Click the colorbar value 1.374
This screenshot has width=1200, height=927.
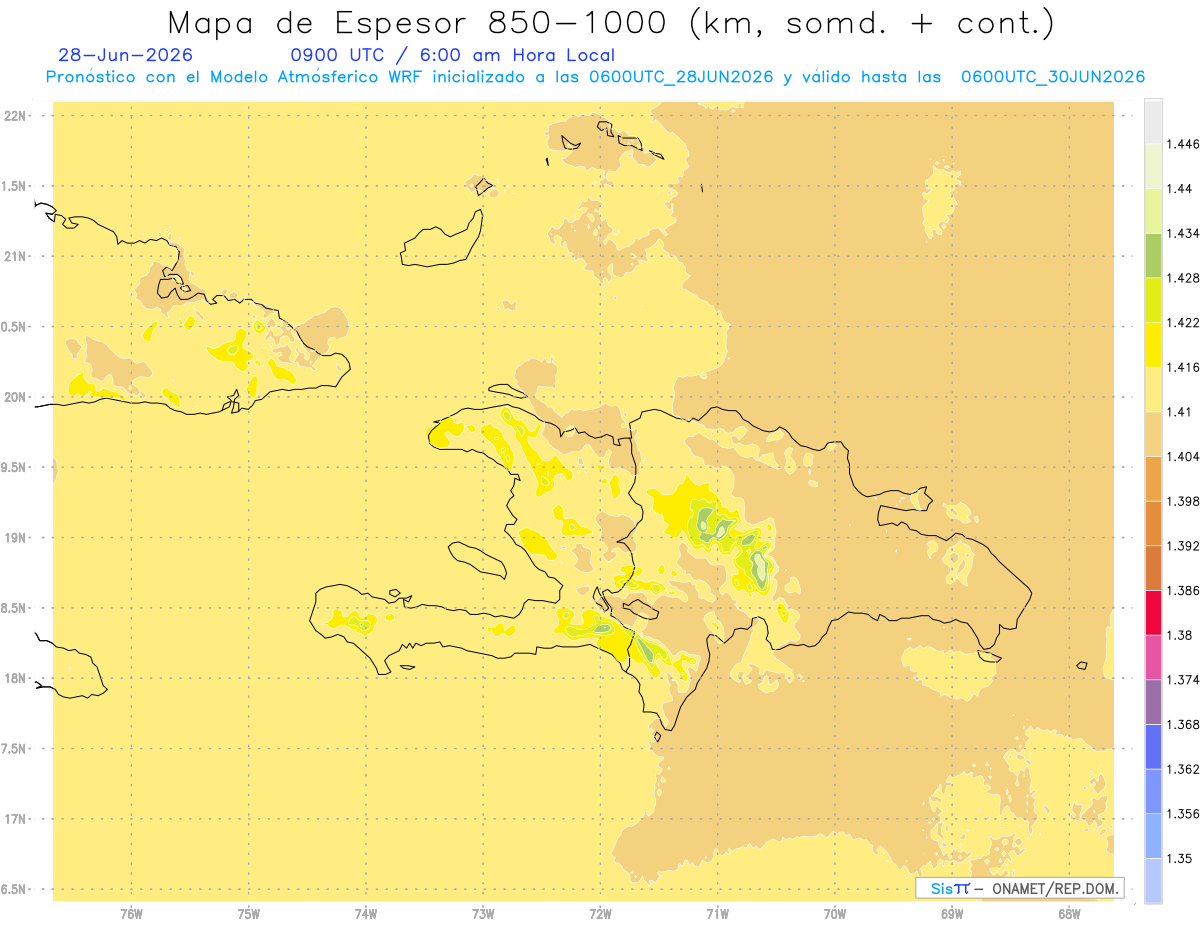click(x=1182, y=679)
